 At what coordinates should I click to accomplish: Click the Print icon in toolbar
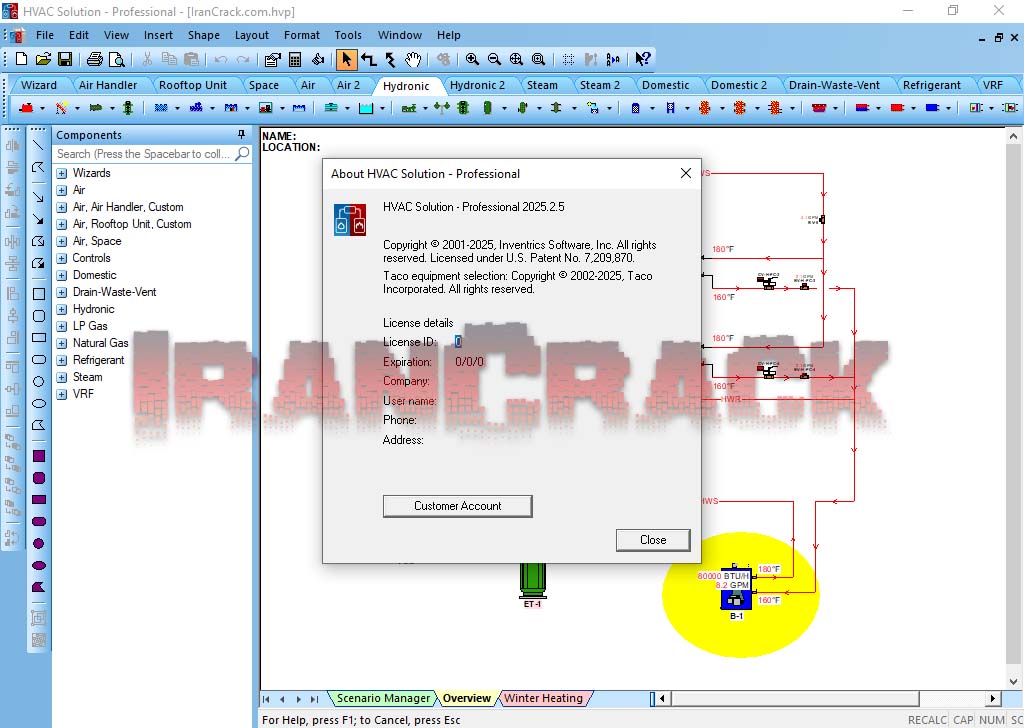[x=94, y=59]
